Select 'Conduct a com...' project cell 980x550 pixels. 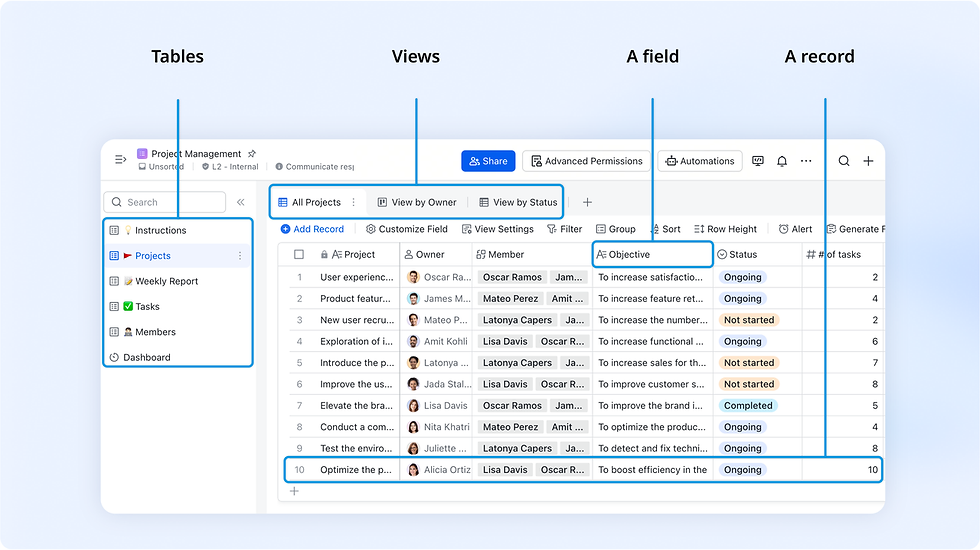point(358,427)
